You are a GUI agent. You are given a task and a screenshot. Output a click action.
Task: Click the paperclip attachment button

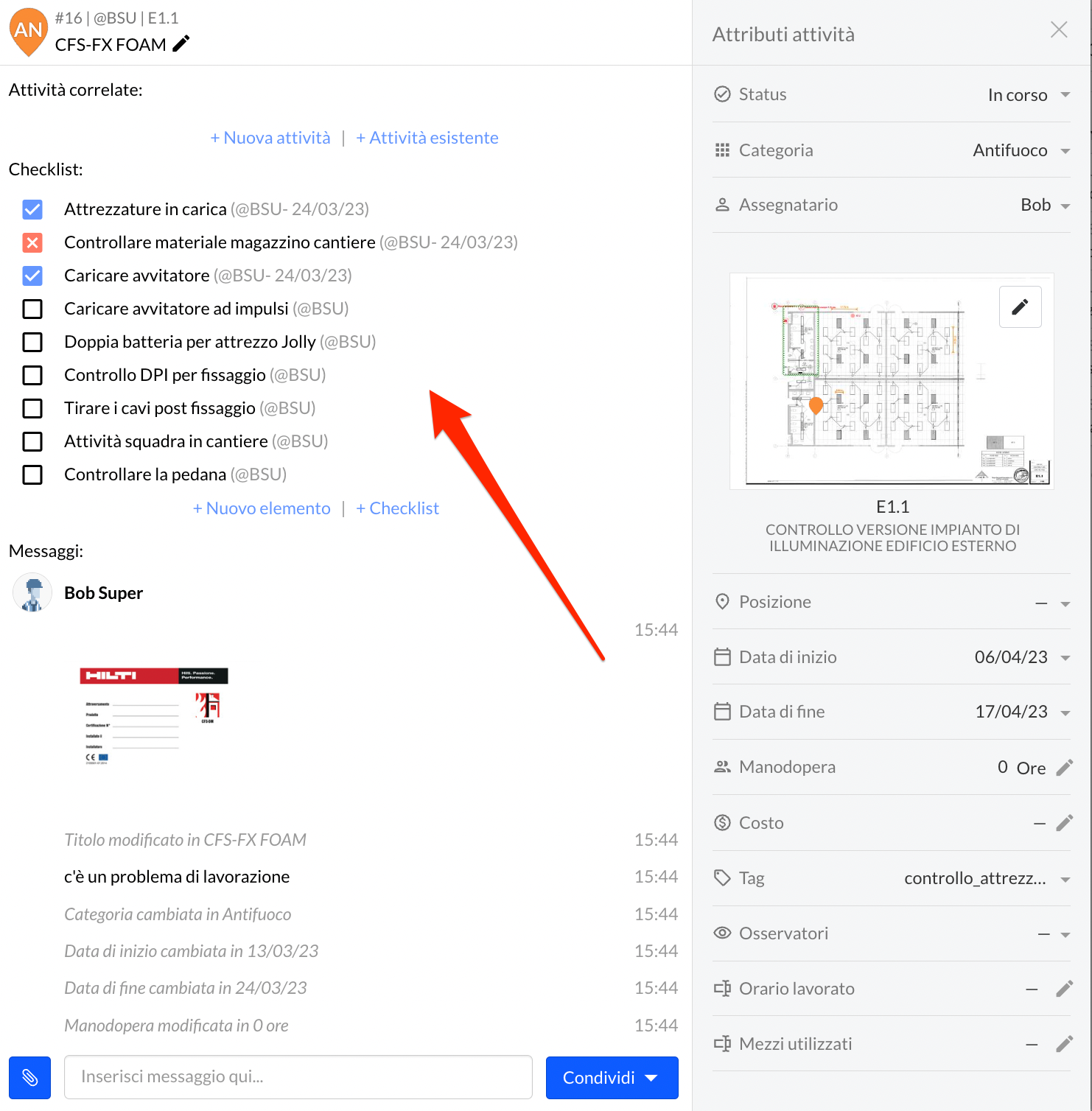(x=29, y=1077)
